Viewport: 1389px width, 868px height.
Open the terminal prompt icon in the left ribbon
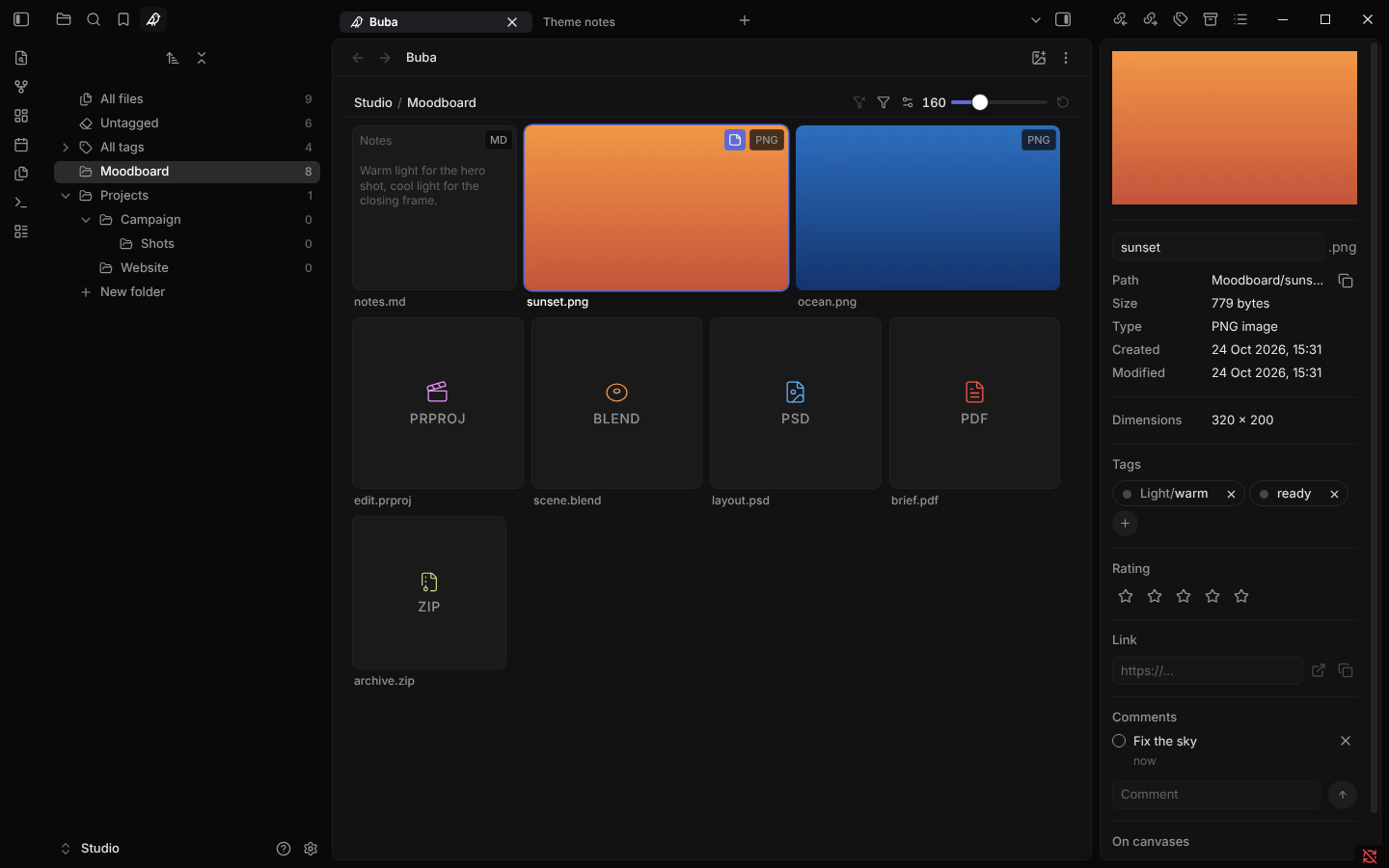click(x=21, y=203)
